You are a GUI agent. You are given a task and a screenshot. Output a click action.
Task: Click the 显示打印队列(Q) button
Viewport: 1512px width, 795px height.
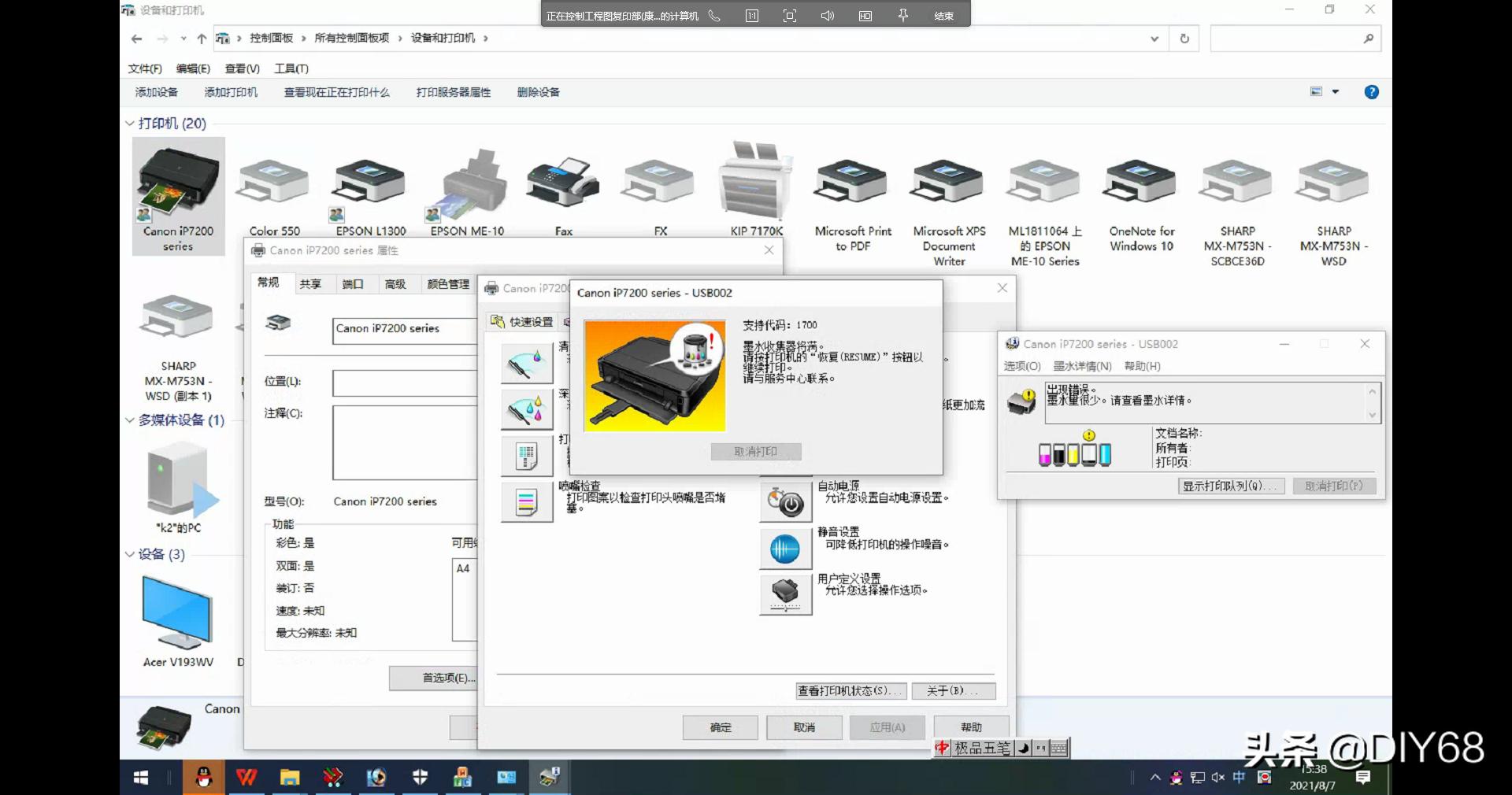pos(1230,486)
